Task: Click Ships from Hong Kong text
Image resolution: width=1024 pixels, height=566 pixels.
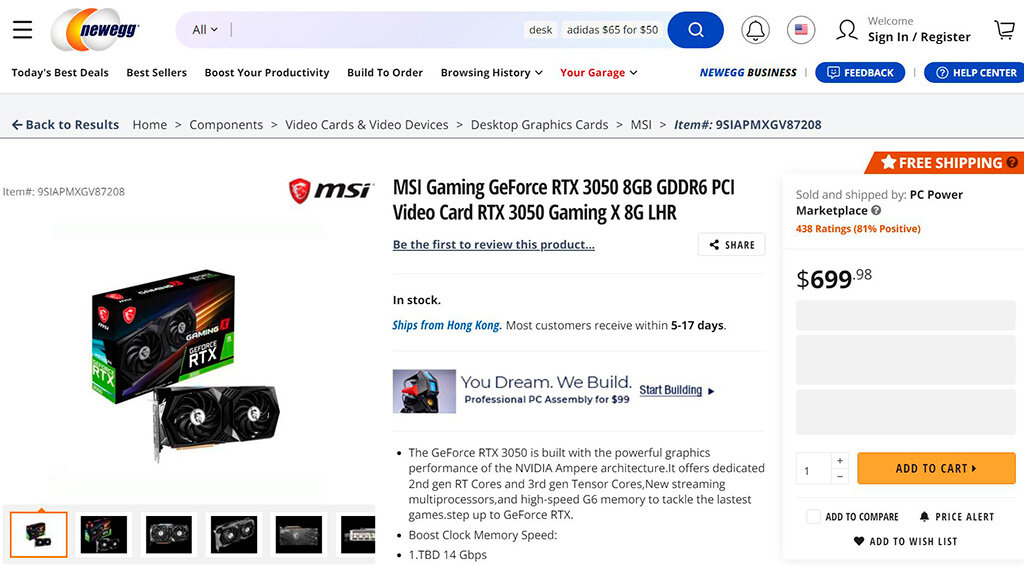Action: click(446, 325)
